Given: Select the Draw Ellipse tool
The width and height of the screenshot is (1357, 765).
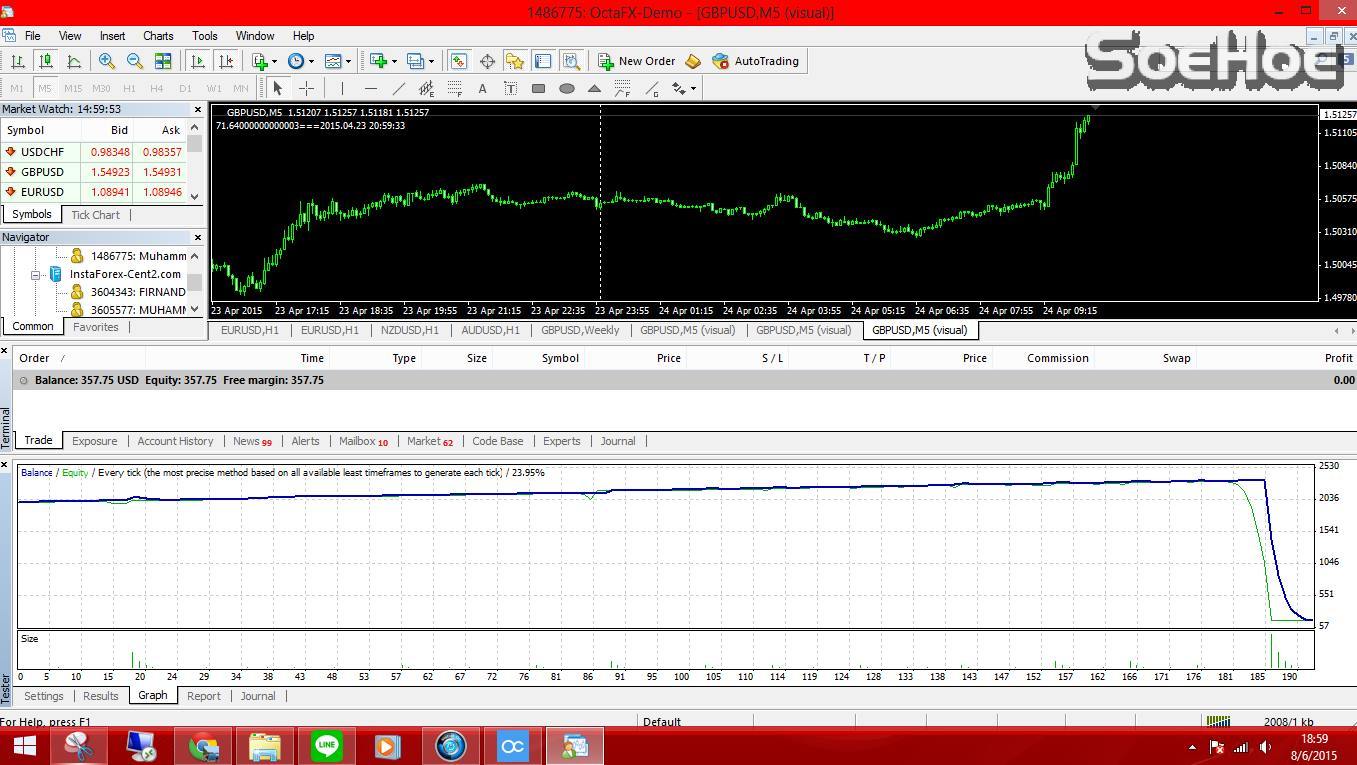Looking at the screenshot, I should 566,88.
